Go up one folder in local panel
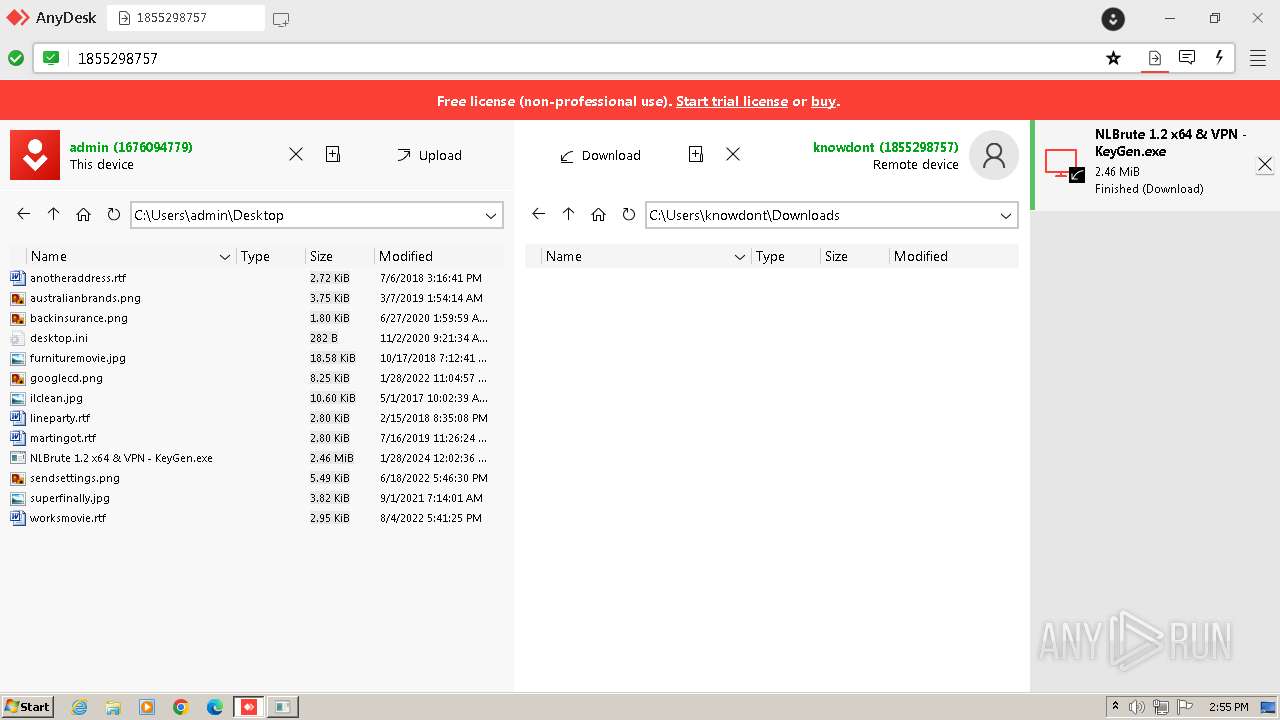Screen dimensions: 1280x720 (x=54, y=214)
